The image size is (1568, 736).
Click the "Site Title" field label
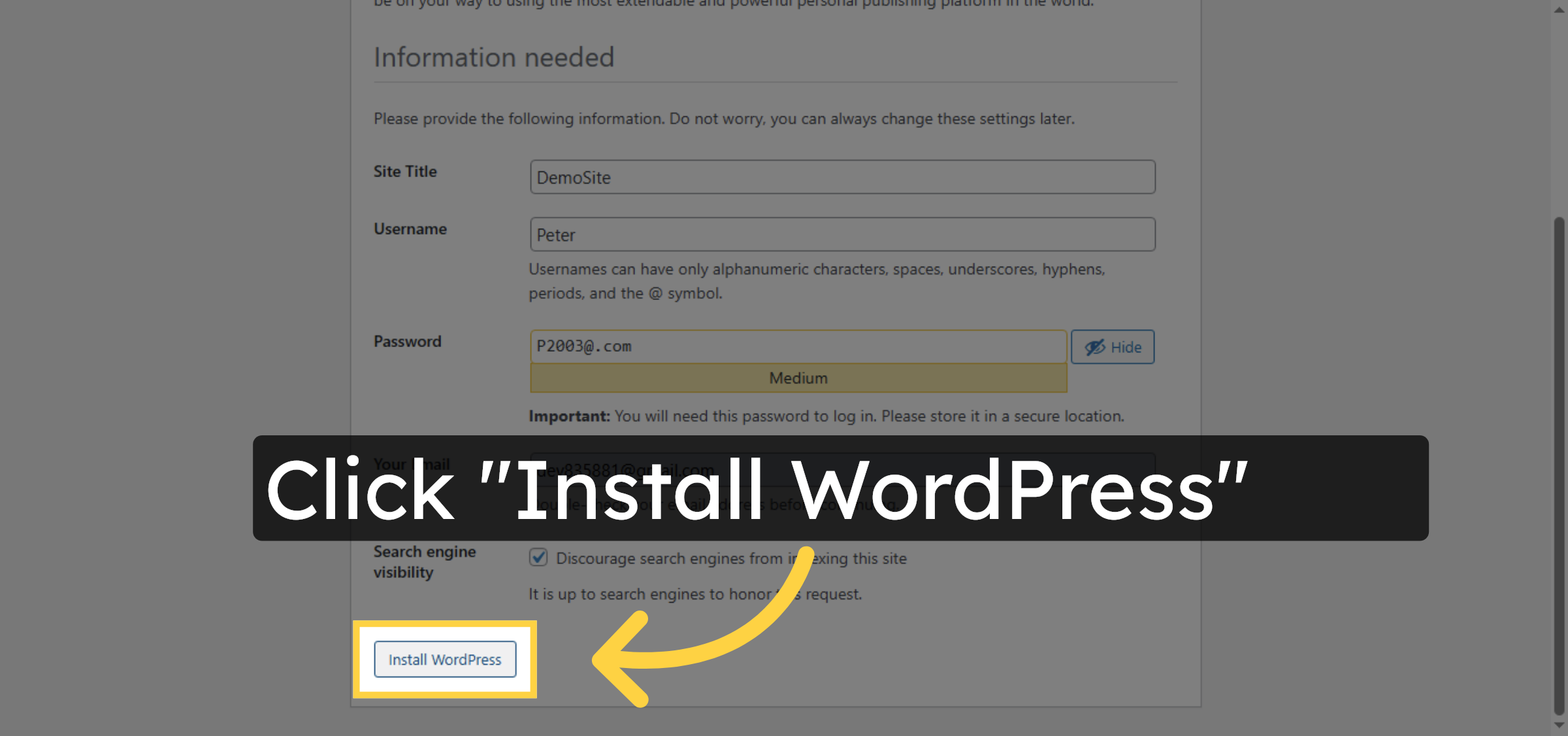tap(404, 171)
